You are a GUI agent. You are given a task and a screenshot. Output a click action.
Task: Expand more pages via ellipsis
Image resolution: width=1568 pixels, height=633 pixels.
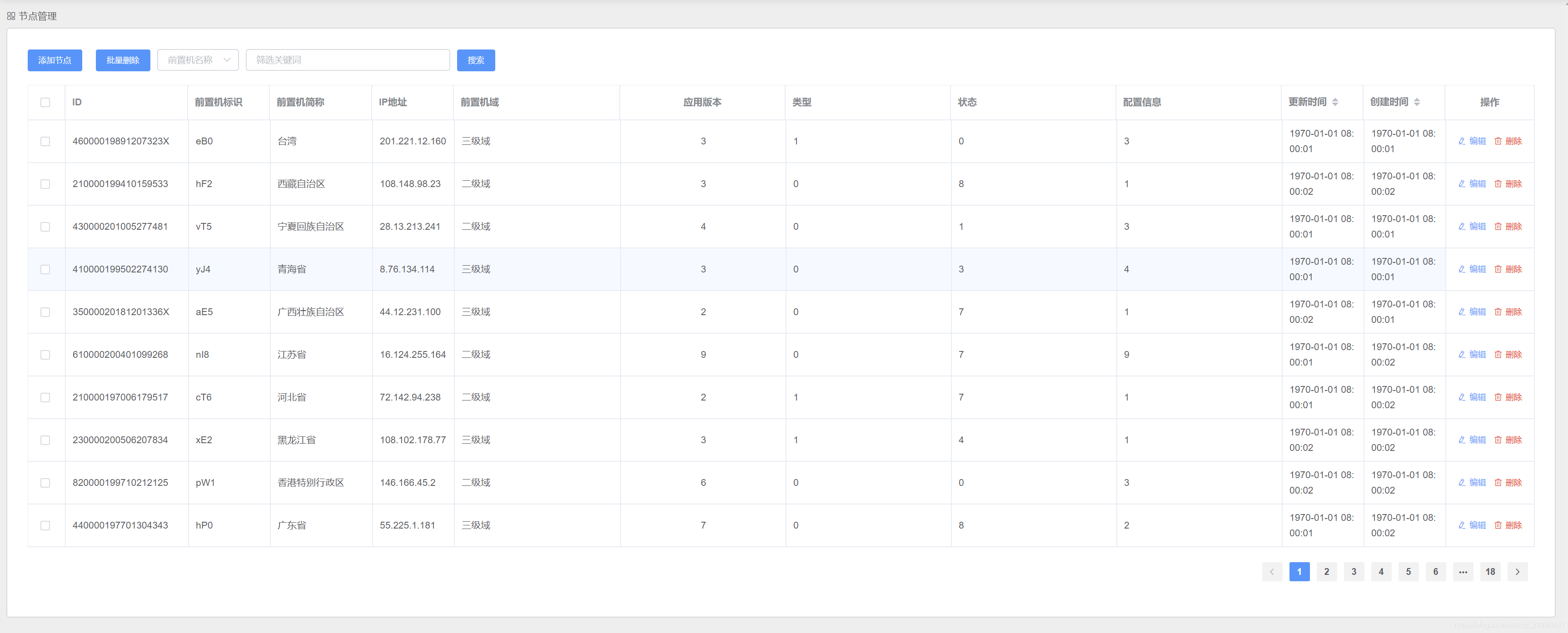tap(1463, 572)
